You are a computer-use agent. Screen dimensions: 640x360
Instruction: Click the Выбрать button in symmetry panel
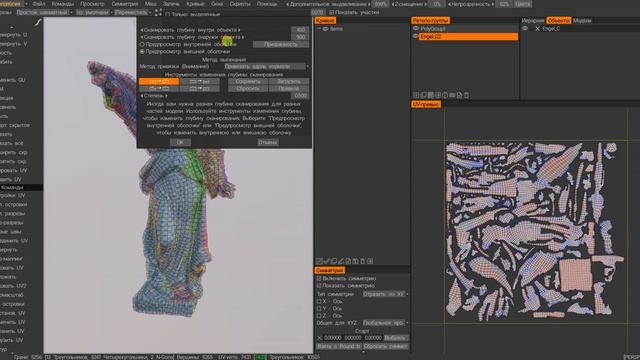click(396, 338)
